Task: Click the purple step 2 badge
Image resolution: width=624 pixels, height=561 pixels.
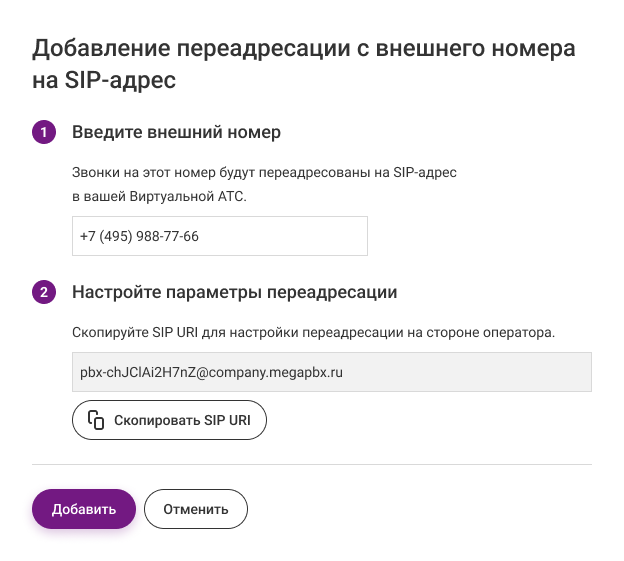Action: [43, 292]
